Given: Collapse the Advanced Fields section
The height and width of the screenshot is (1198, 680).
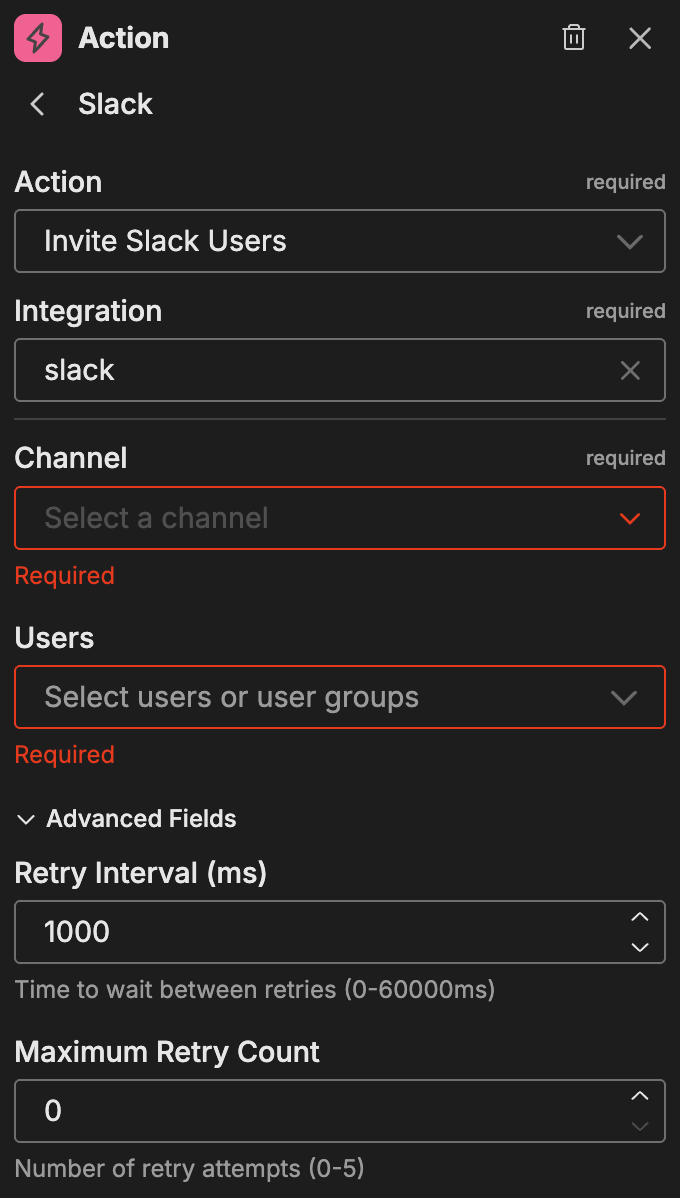Looking at the screenshot, I should 25,819.
